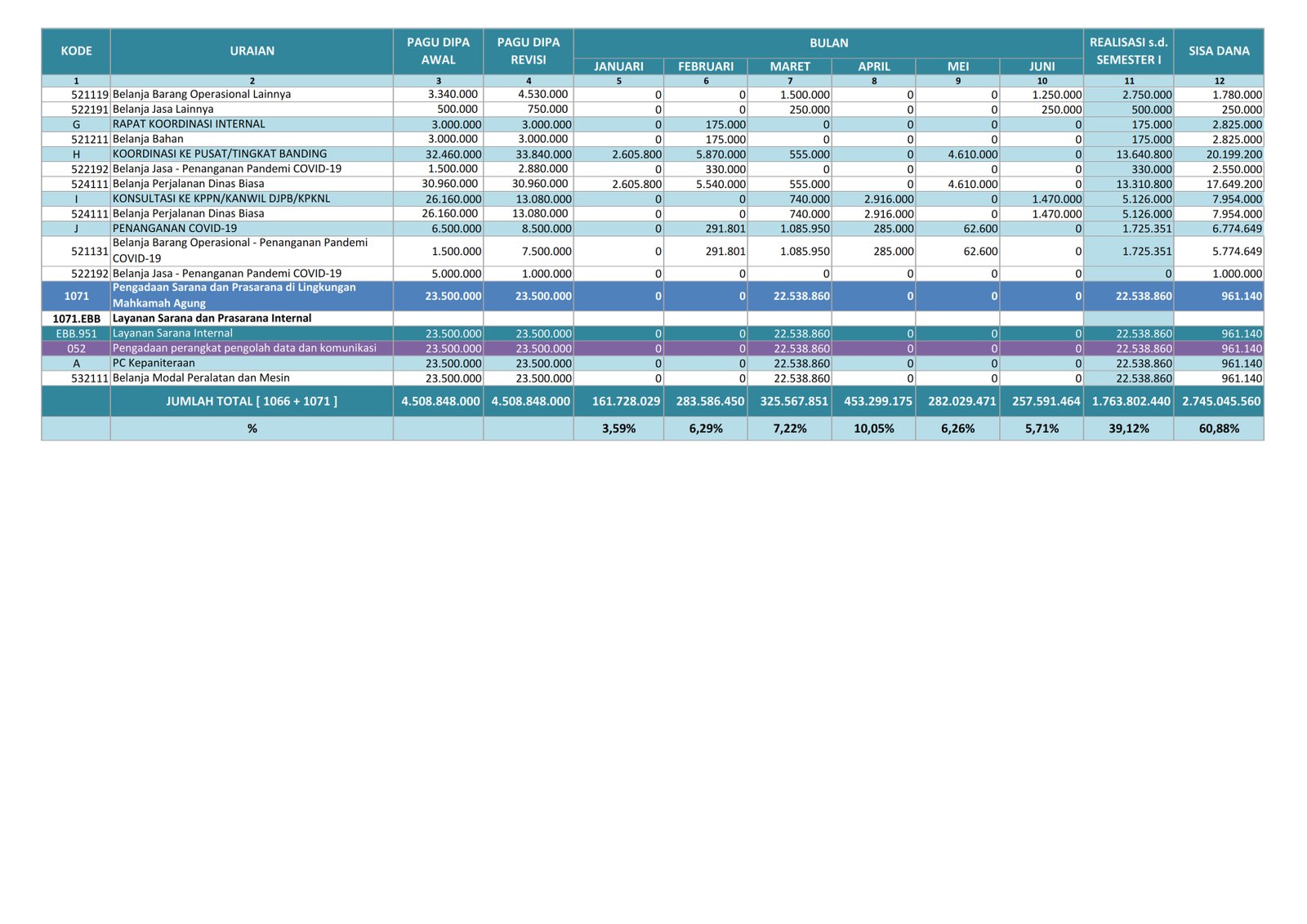The height and width of the screenshot is (924, 1307).
Task: Click the FEBRUARI month header
Action: (x=706, y=66)
